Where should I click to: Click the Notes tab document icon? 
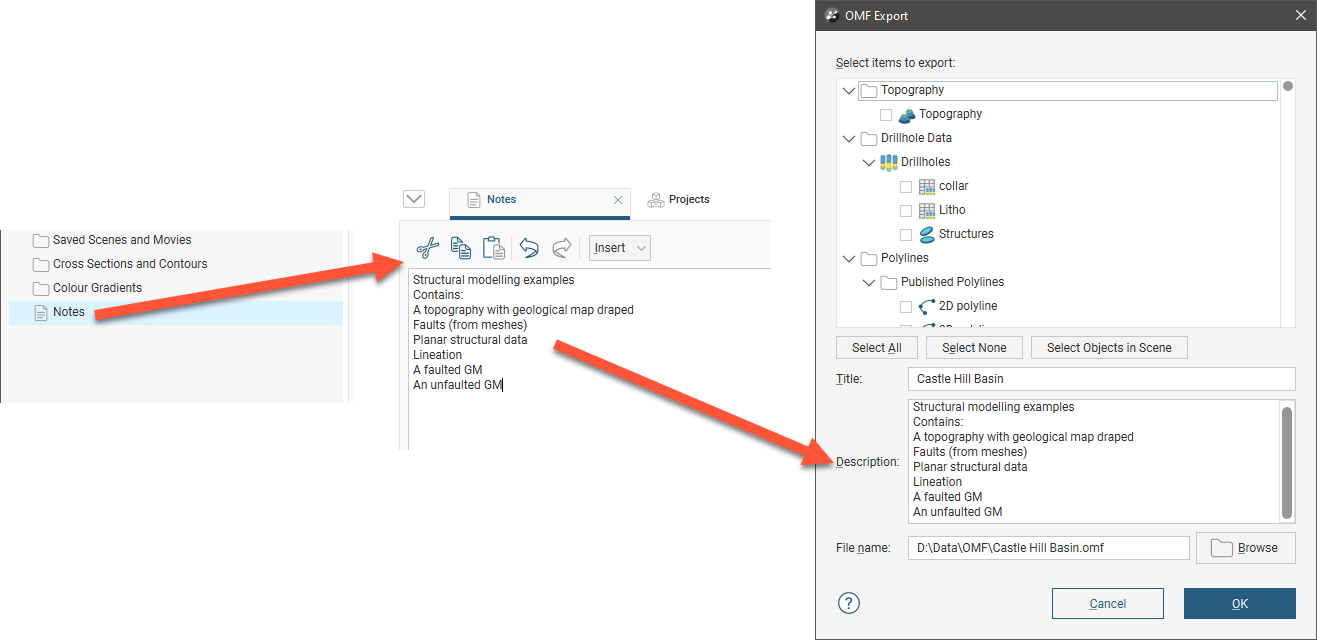pos(474,200)
